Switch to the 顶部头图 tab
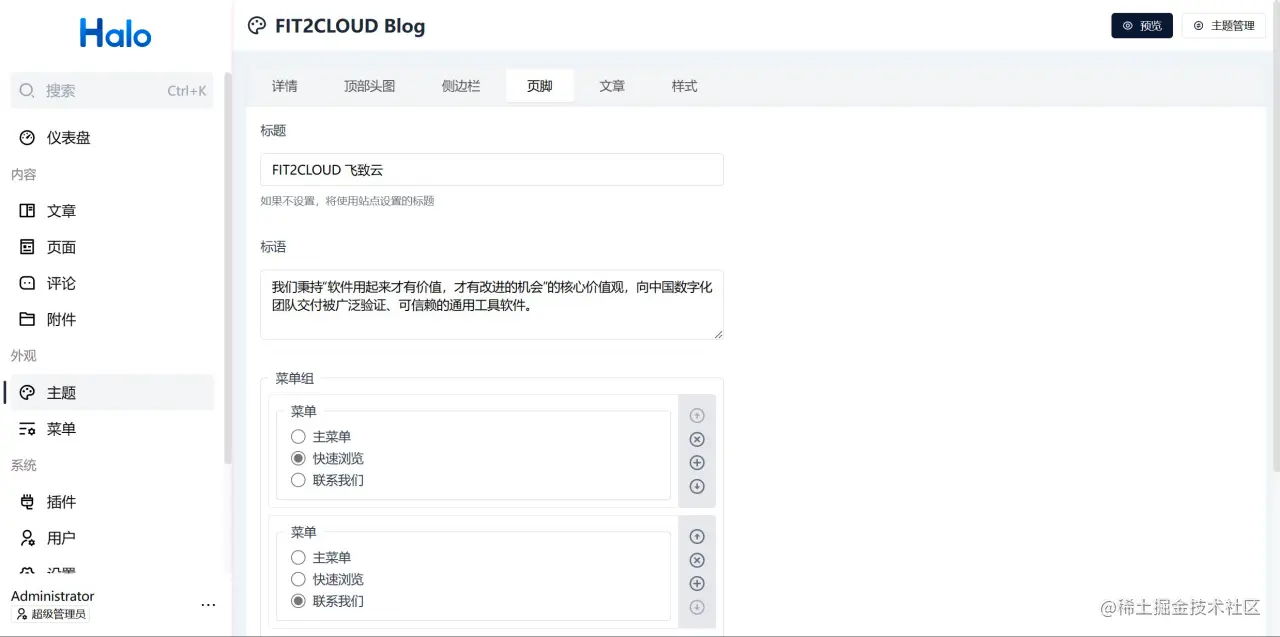1280x637 pixels. [369, 86]
